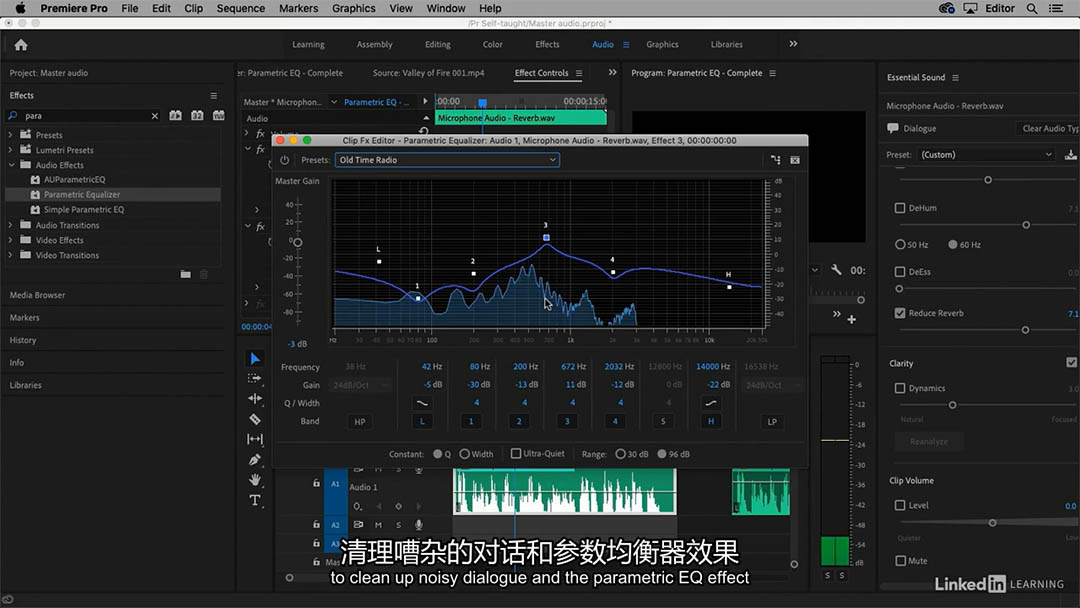The width and height of the screenshot is (1080, 608).
Task: Open the Program monitor button editor plus
Action: (x=852, y=319)
